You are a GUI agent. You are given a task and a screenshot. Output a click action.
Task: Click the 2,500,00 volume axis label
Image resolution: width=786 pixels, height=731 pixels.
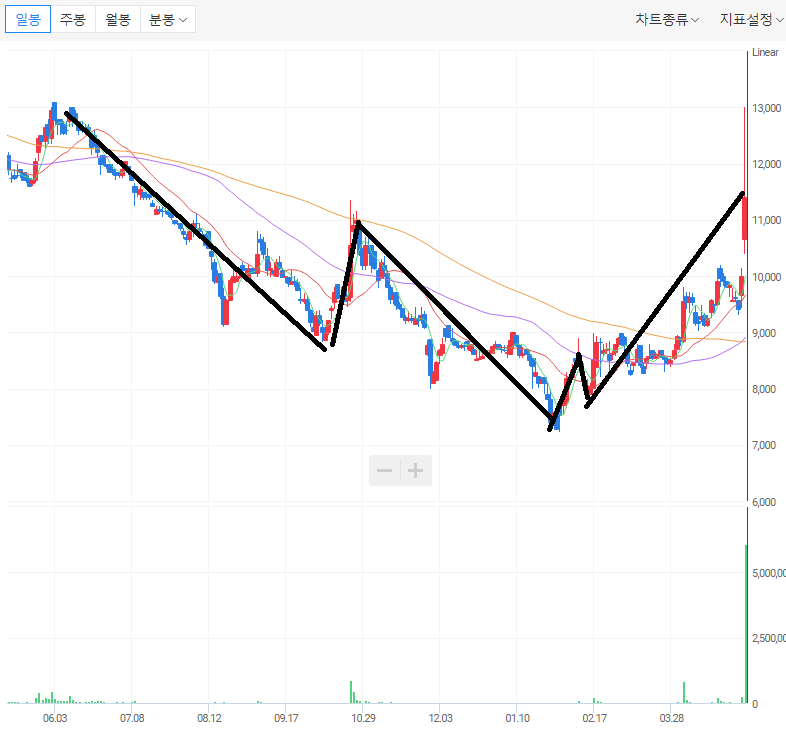[769, 638]
